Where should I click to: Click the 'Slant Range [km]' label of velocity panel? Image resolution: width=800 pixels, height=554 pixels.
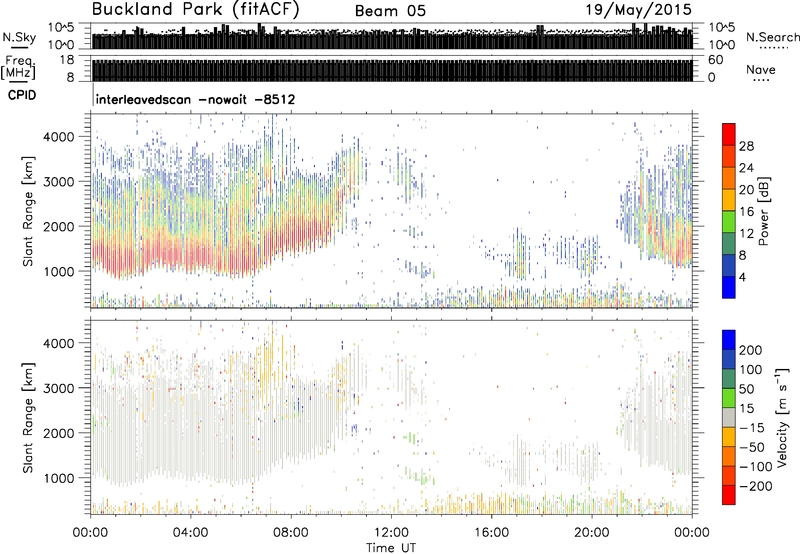point(28,418)
